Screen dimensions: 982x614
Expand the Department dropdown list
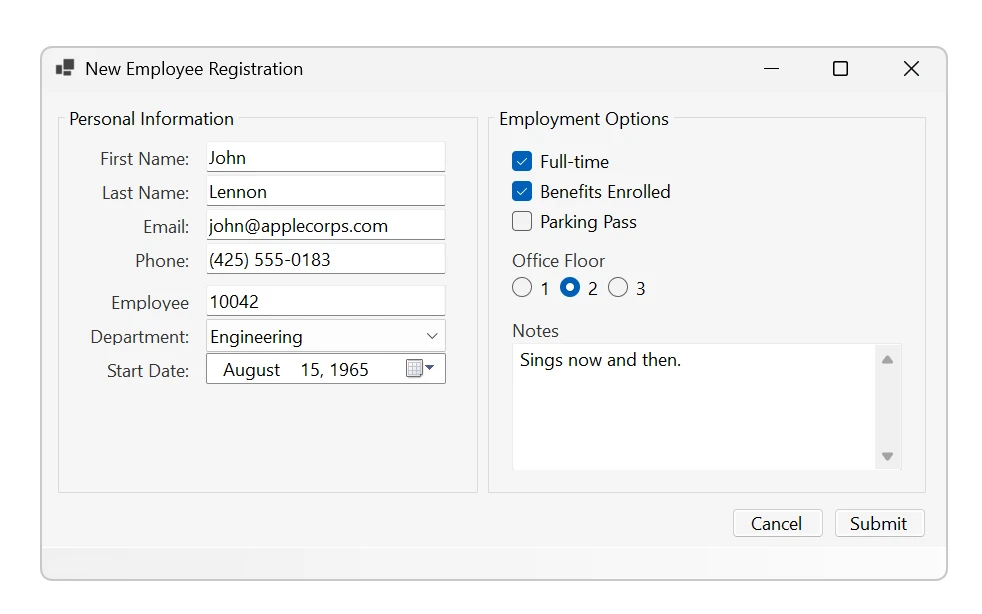(x=432, y=336)
